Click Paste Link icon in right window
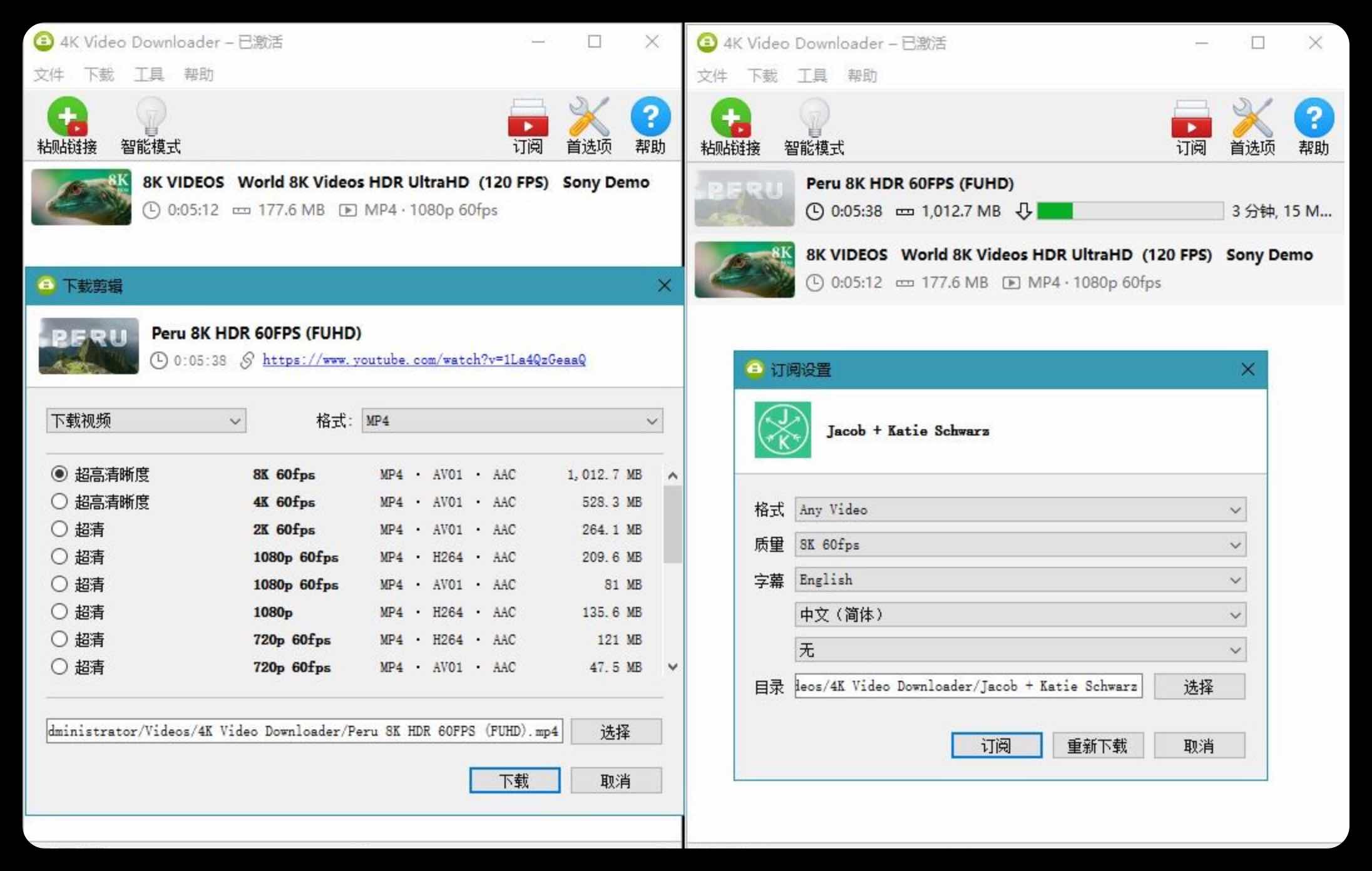The height and width of the screenshot is (871, 1372). click(x=730, y=118)
